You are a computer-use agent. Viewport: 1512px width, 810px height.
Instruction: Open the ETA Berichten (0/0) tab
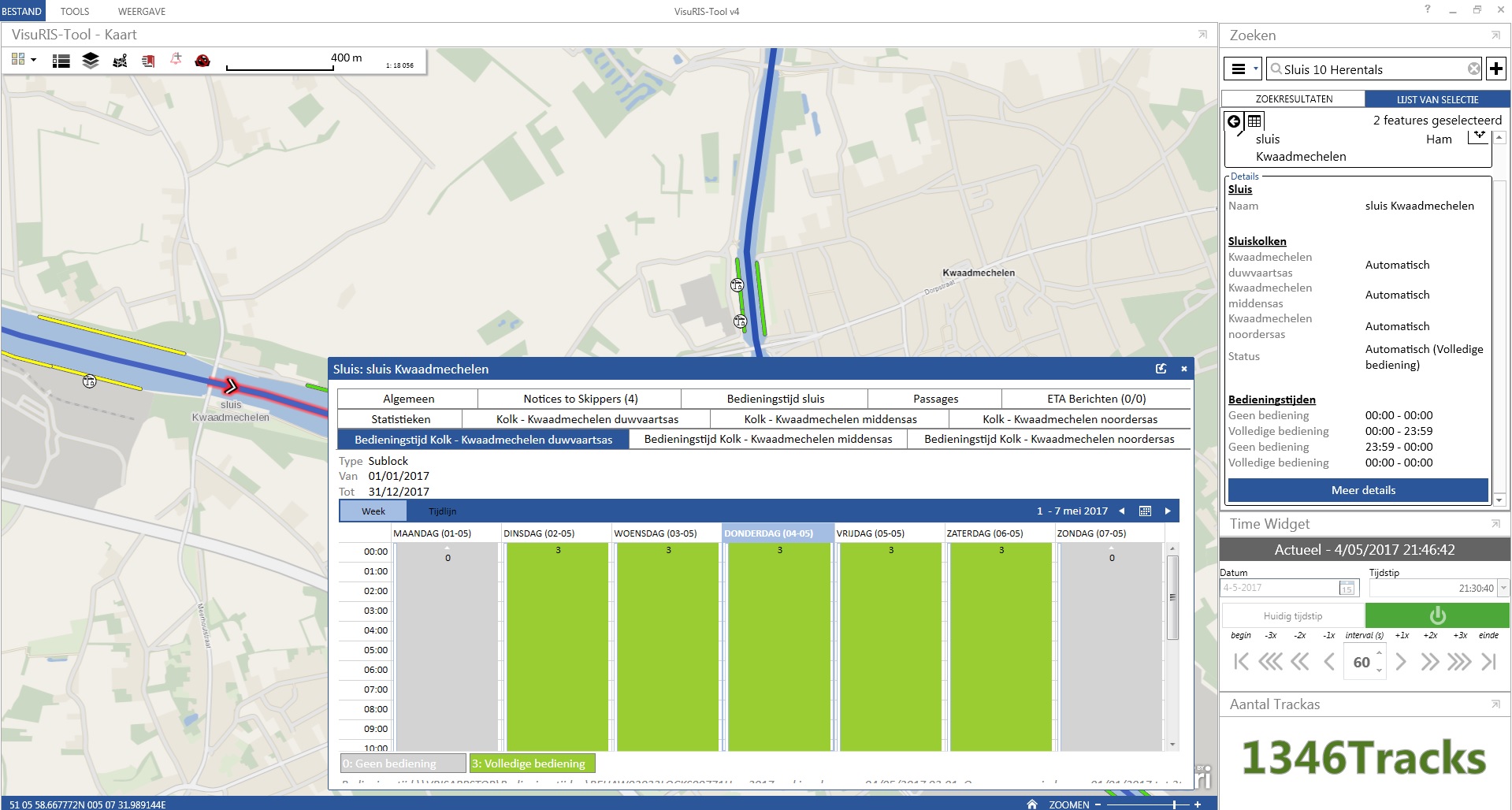(x=1096, y=399)
